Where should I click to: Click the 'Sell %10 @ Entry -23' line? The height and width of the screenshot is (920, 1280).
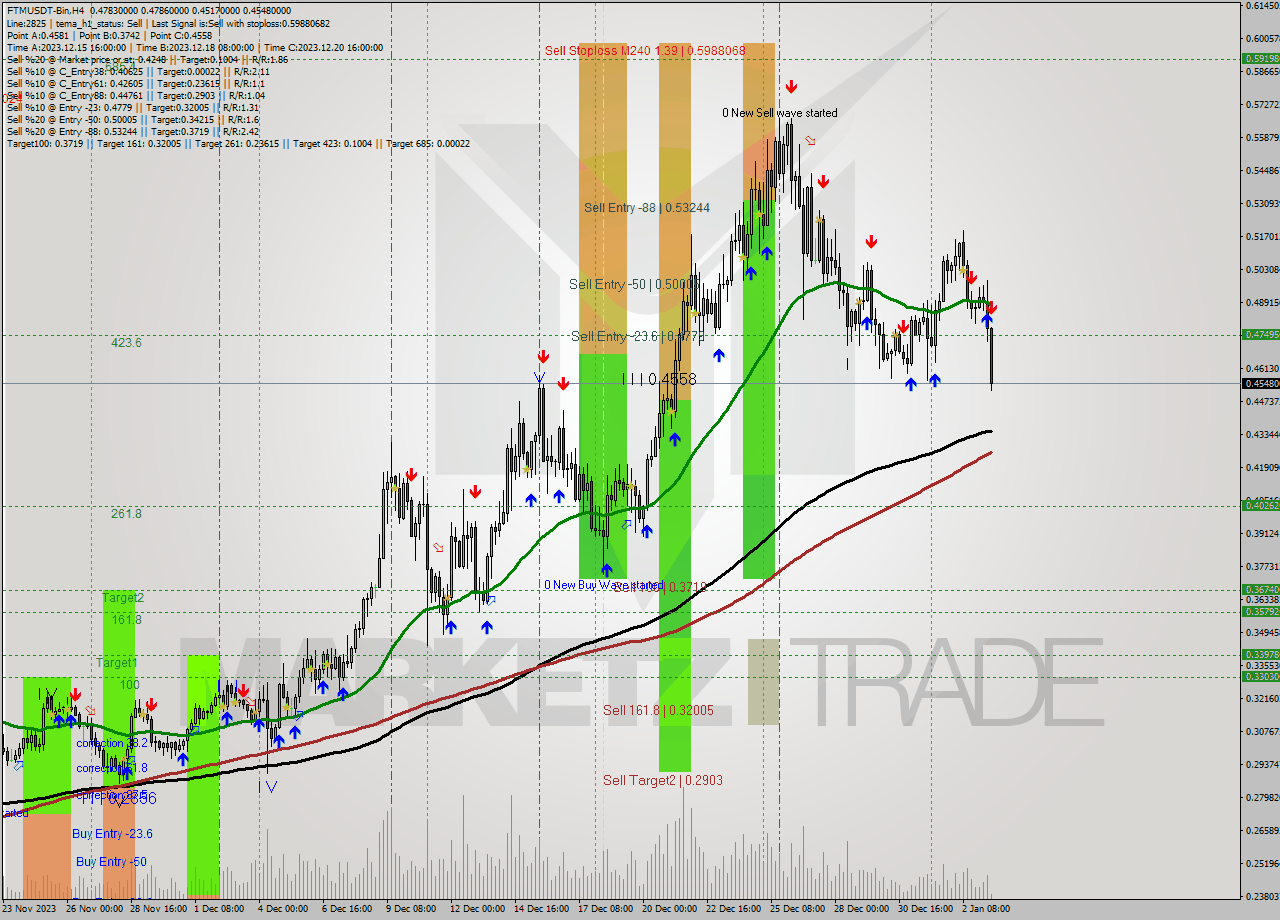tap(133, 107)
